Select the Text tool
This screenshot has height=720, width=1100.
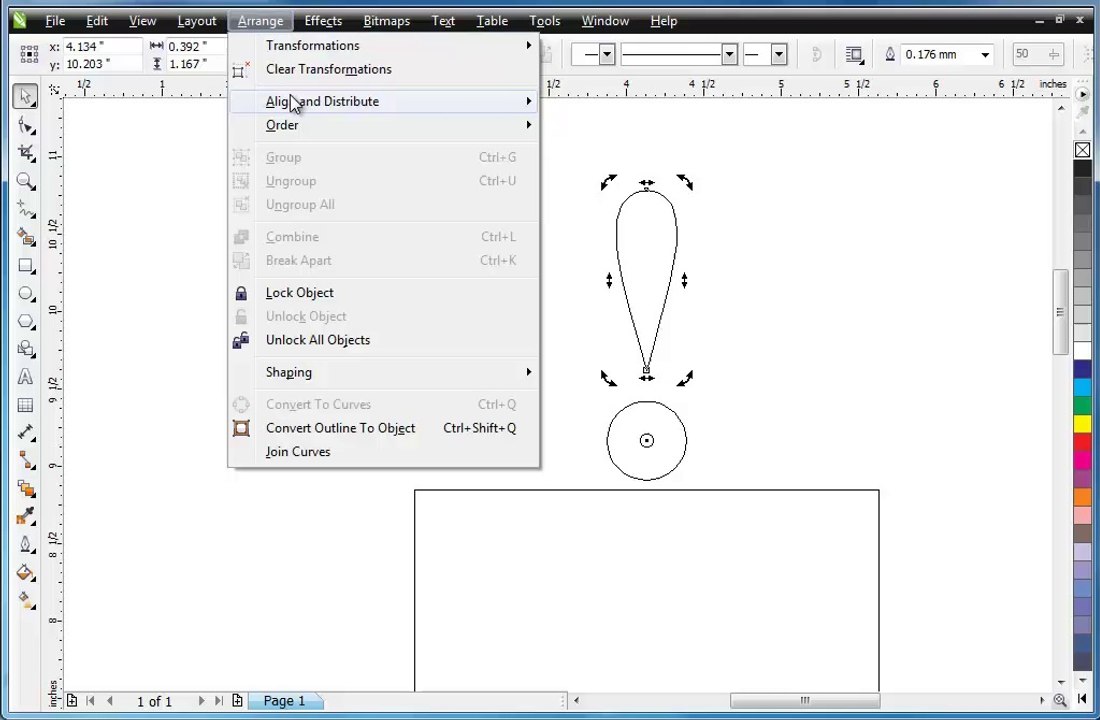click(26, 377)
